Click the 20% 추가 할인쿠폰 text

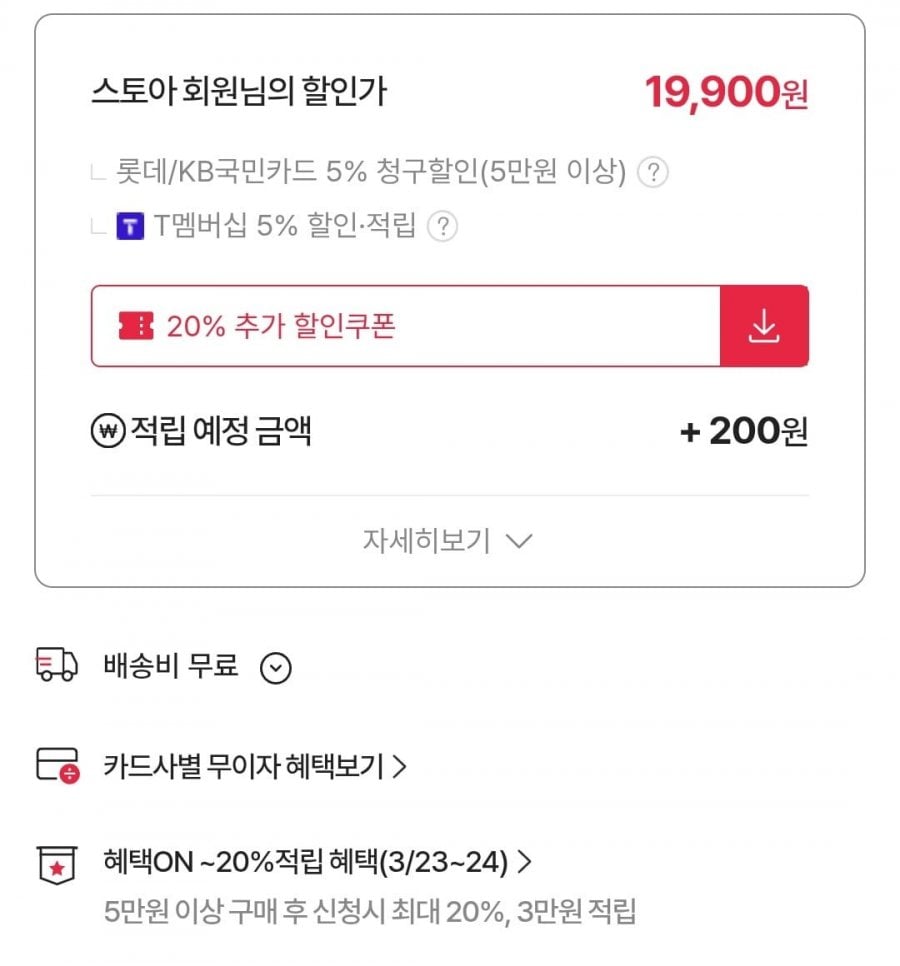pos(281,326)
